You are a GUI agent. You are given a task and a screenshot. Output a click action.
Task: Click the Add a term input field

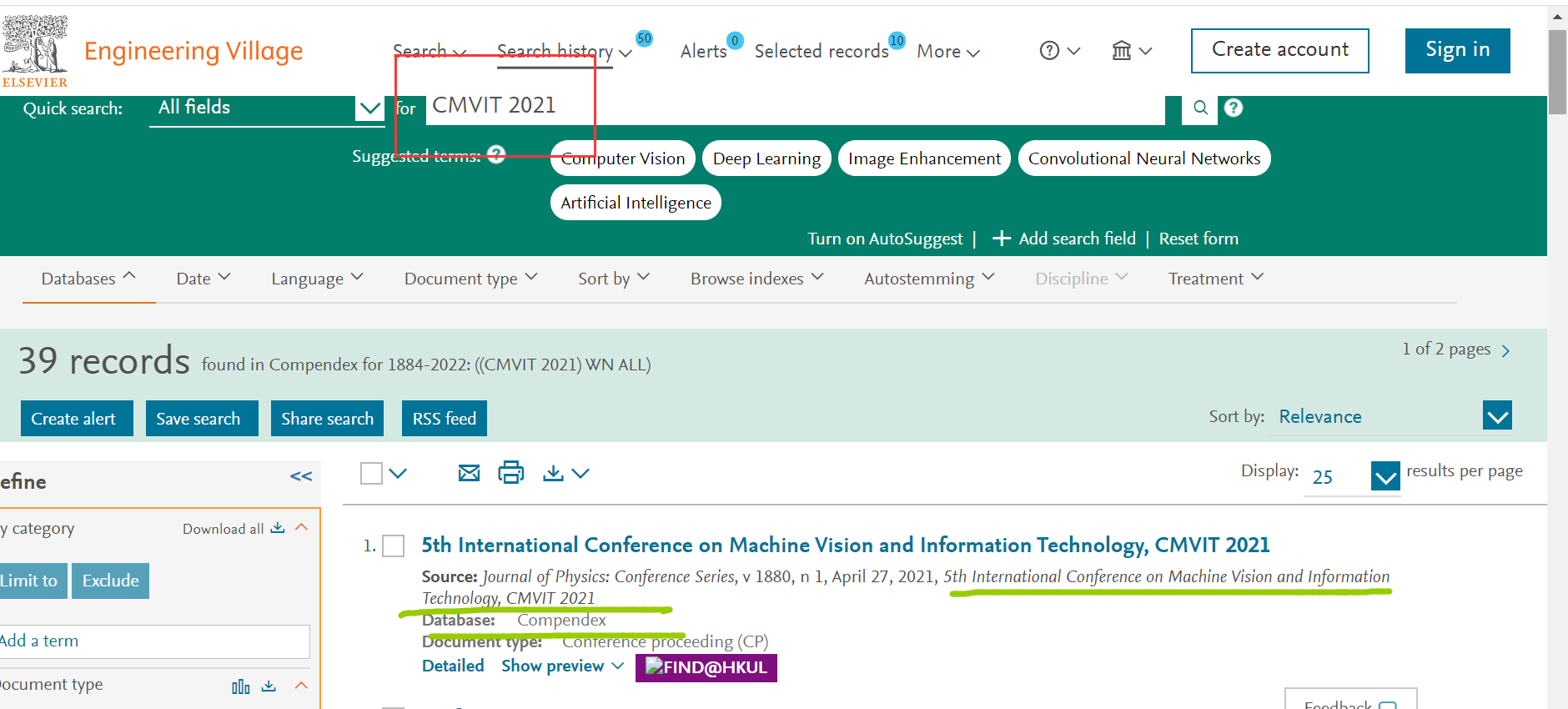(x=155, y=641)
